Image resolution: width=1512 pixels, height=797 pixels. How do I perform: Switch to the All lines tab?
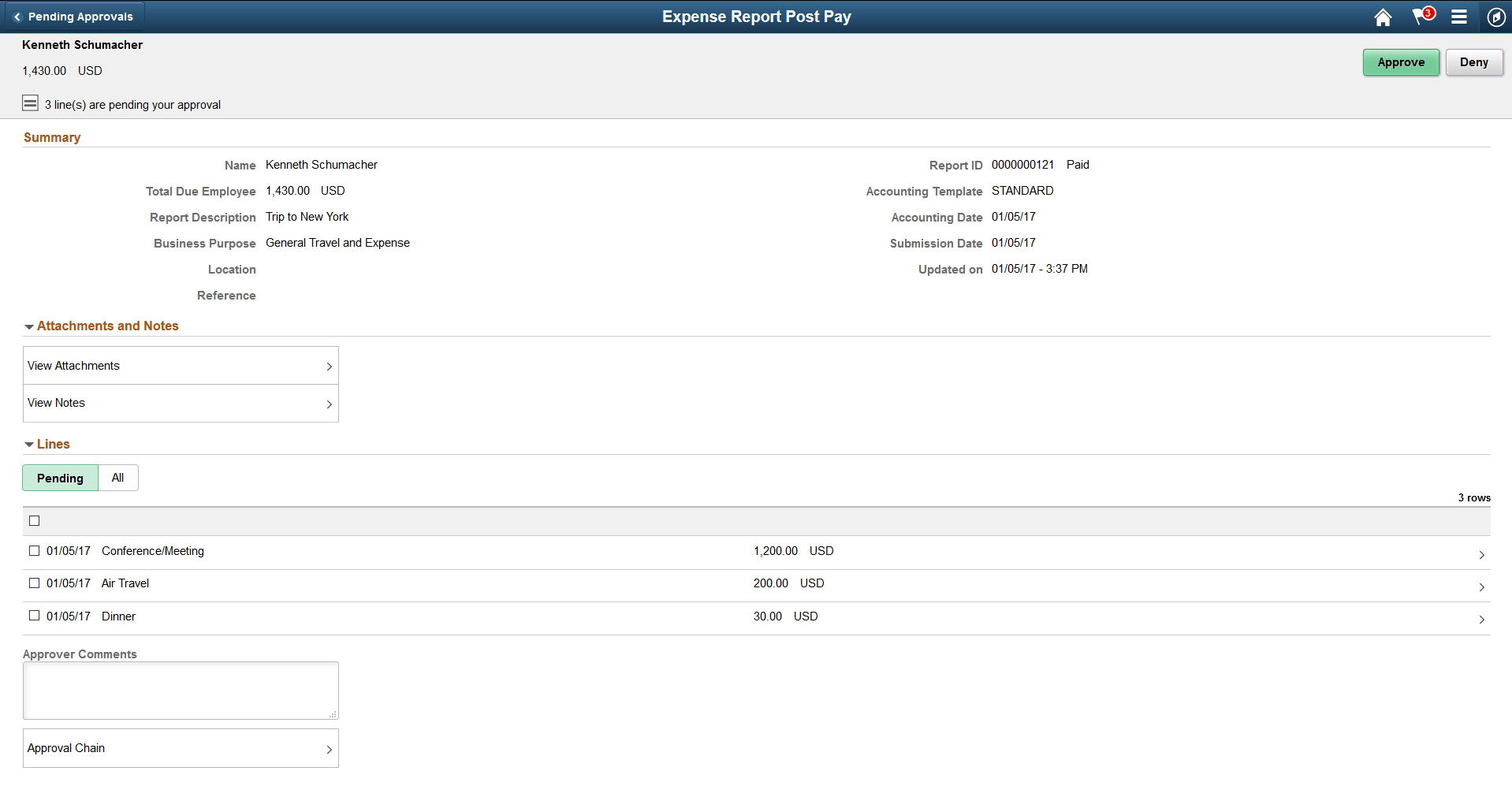(117, 477)
